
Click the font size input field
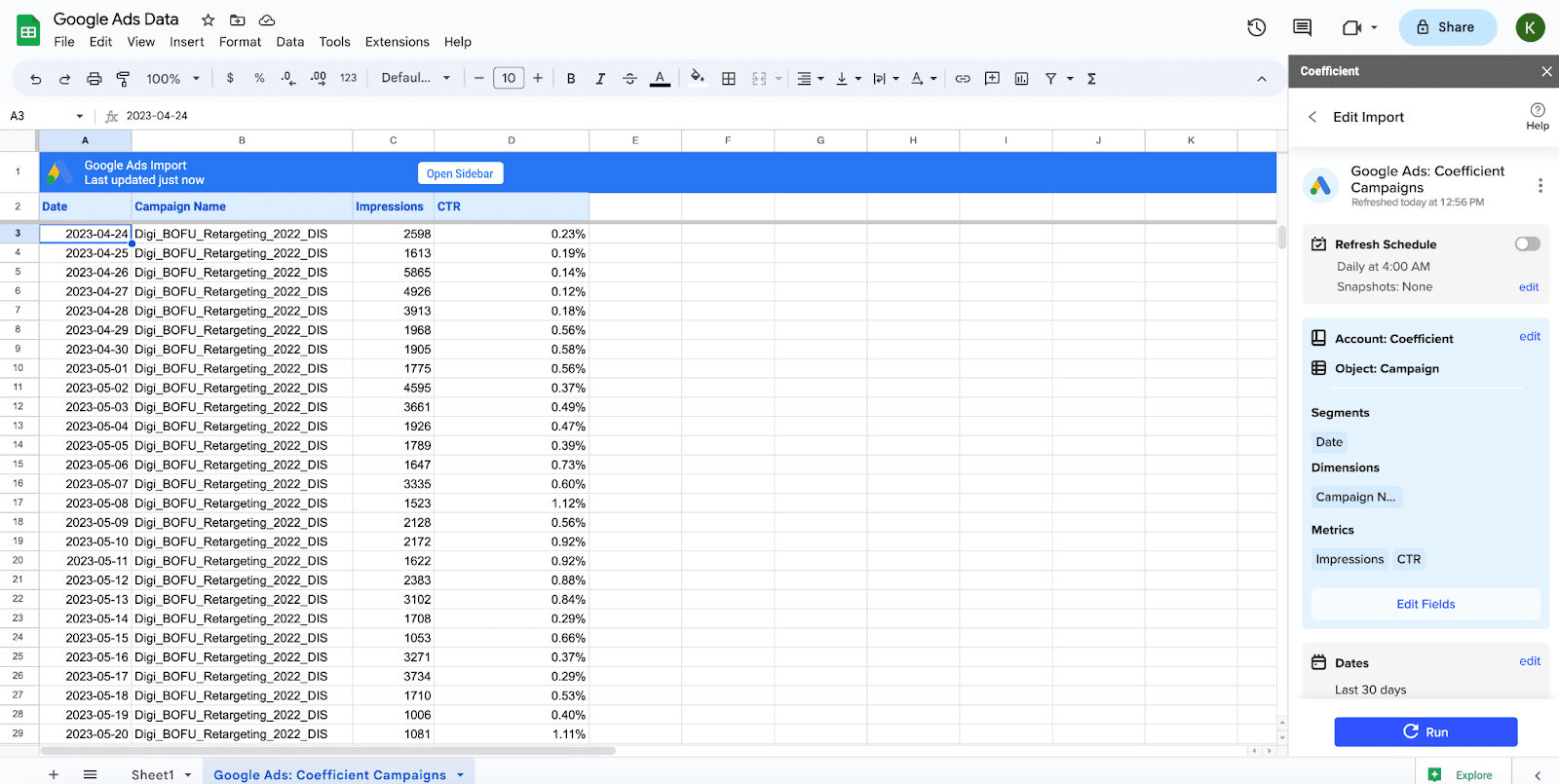click(x=509, y=78)
